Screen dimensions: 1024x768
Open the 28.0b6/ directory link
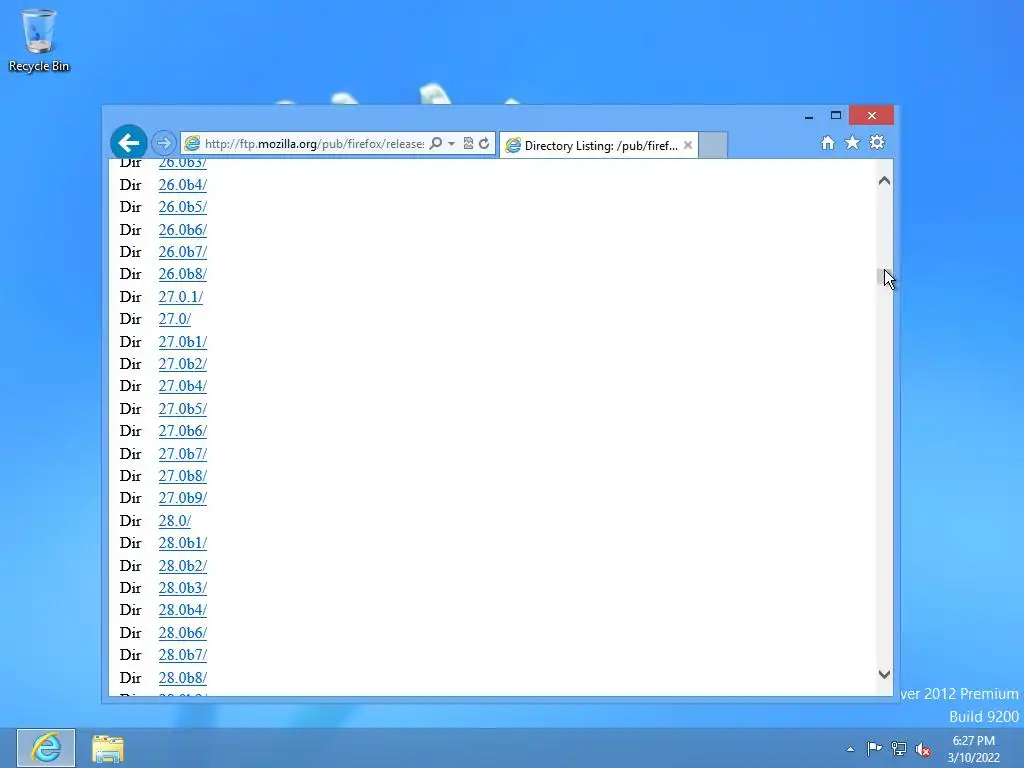(x=182, y=633)
